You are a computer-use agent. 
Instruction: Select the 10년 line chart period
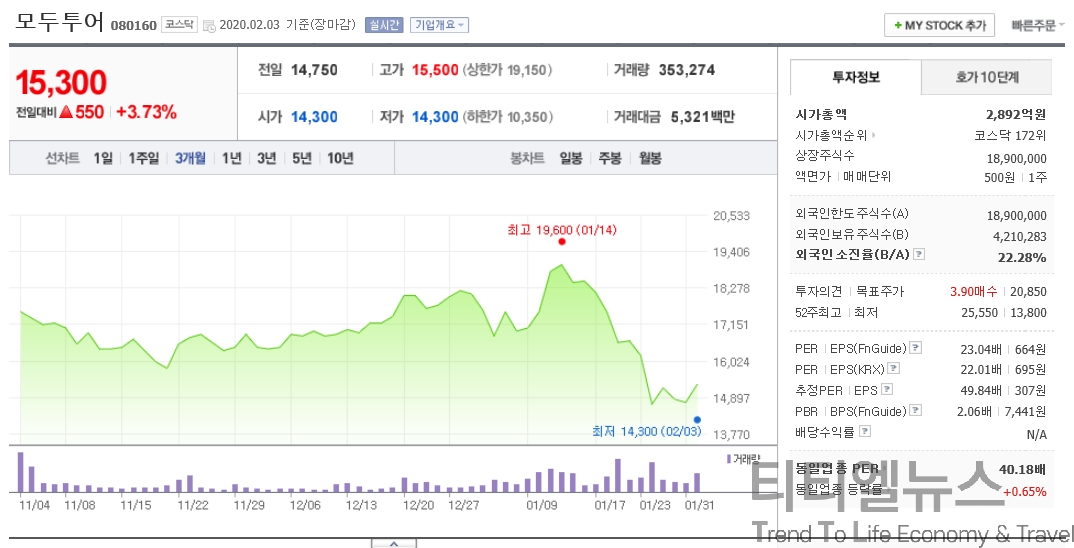click(340, 158)
